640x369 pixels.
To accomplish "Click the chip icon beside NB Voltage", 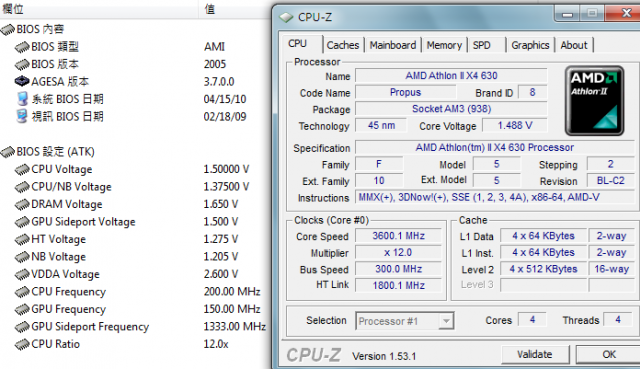I will tap(22, 257).
